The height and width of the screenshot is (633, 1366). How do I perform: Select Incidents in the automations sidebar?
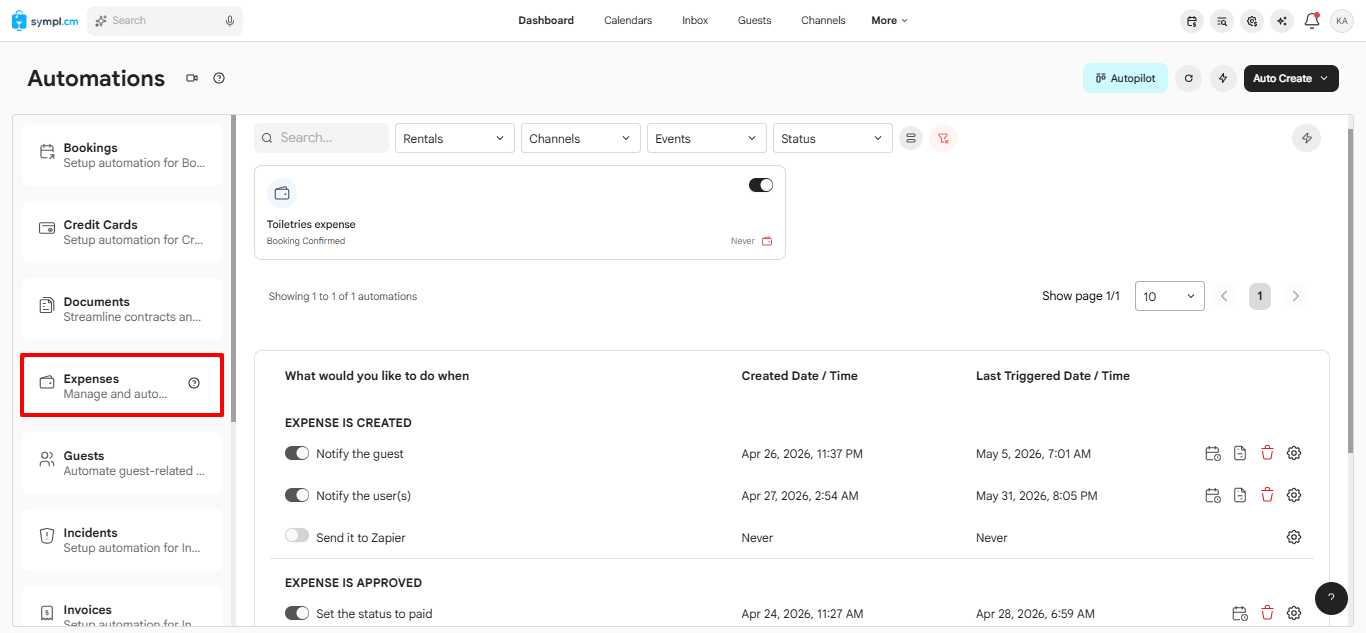pos(122,540)
